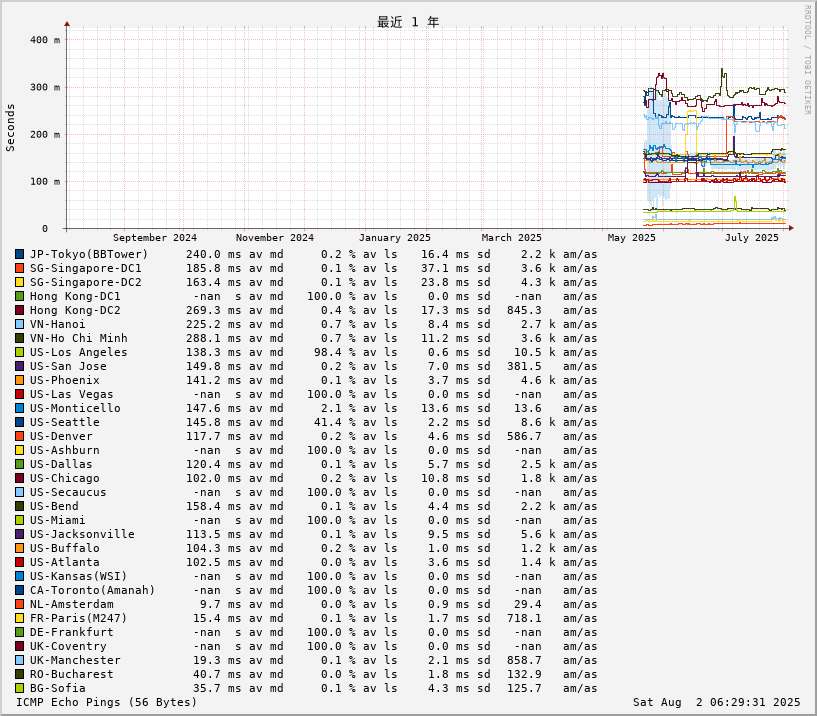
Task: Click the Hong Kong-DC1 legend label
Action: click(x=75, y=297)
